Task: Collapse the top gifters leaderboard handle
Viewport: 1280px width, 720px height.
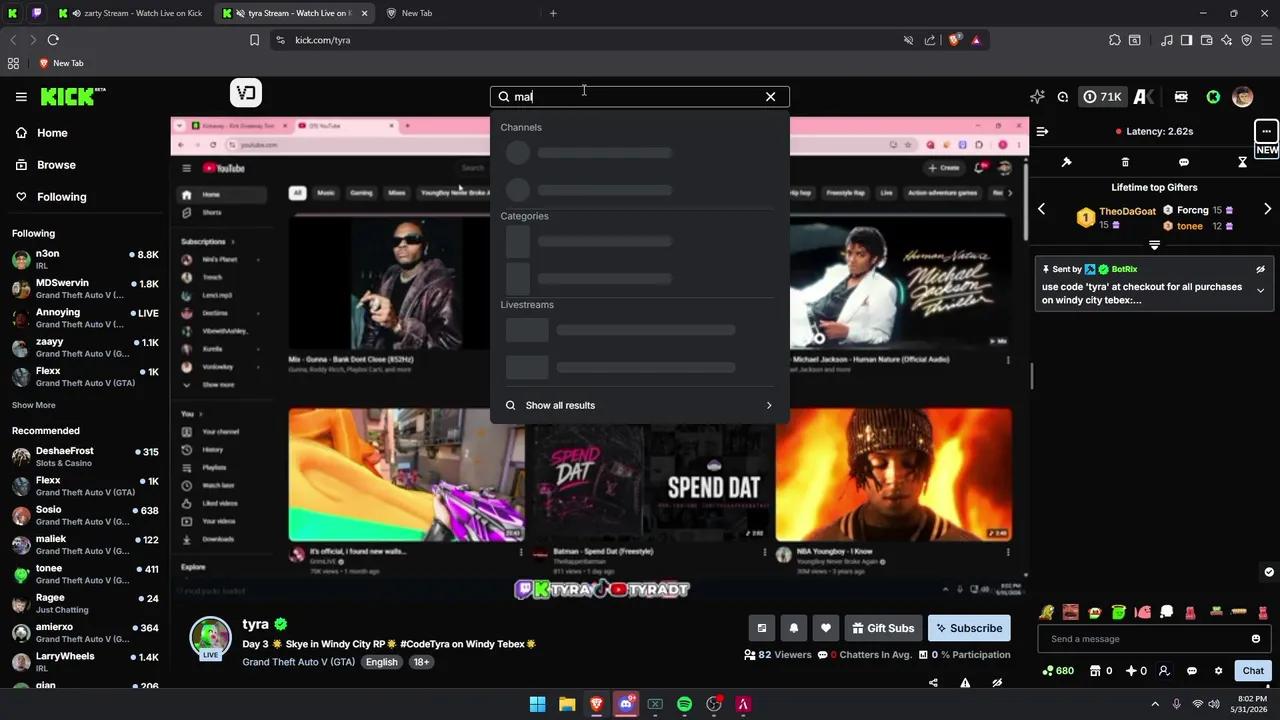Action: pos(1154,245)
